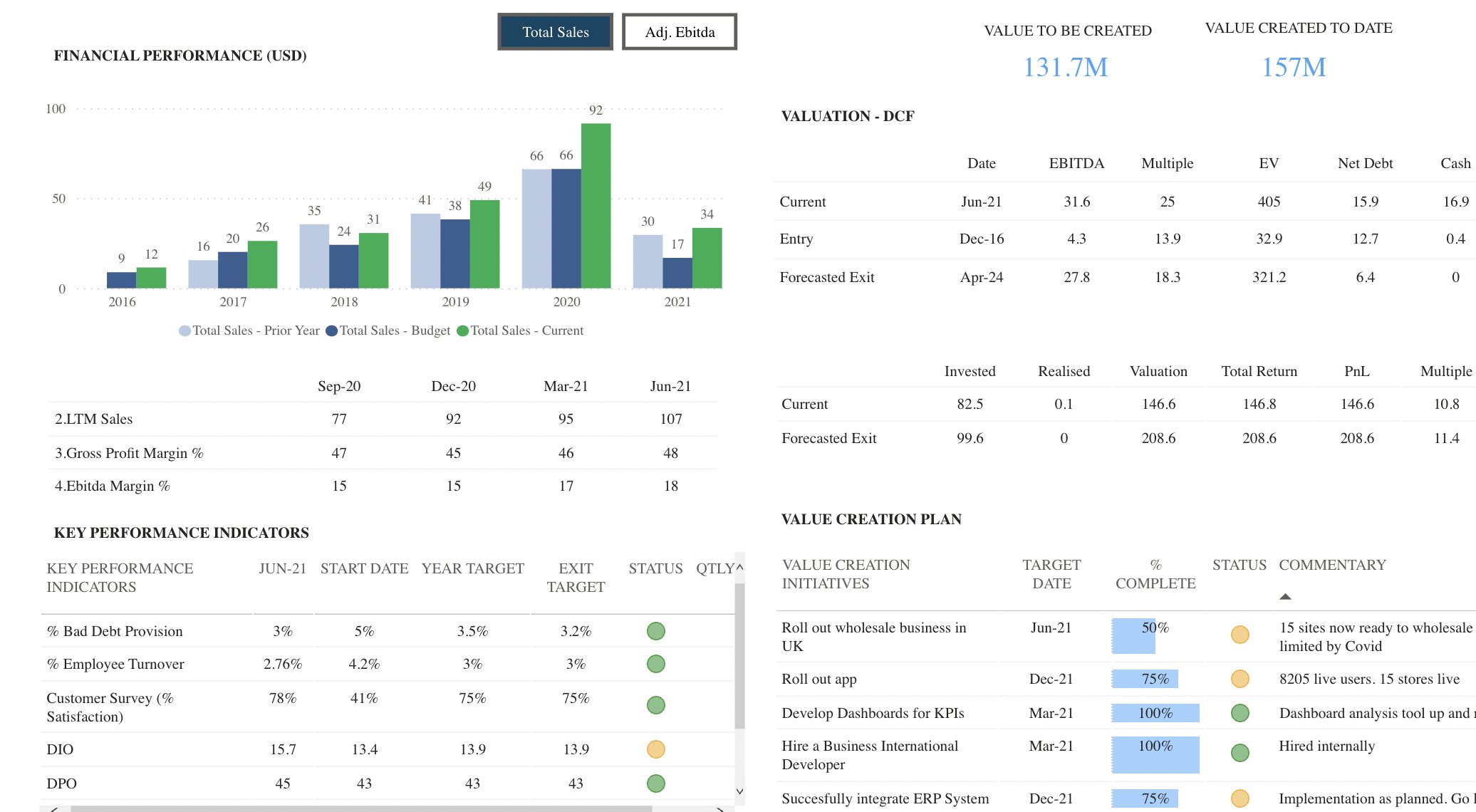Click the green status icon for % Employee Turnover

(655, 664)
